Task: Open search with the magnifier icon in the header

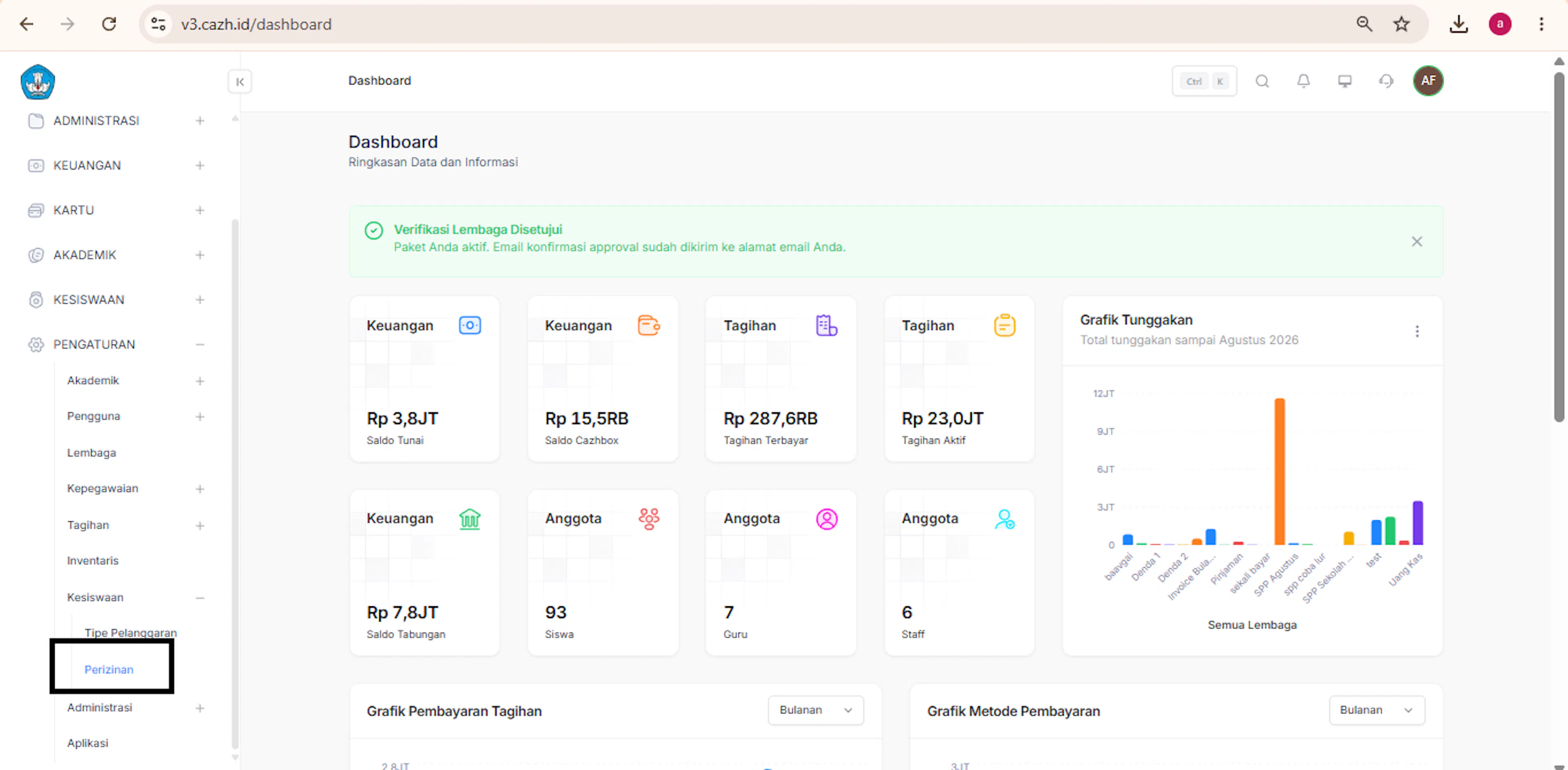Action: tap(1262, 81)
